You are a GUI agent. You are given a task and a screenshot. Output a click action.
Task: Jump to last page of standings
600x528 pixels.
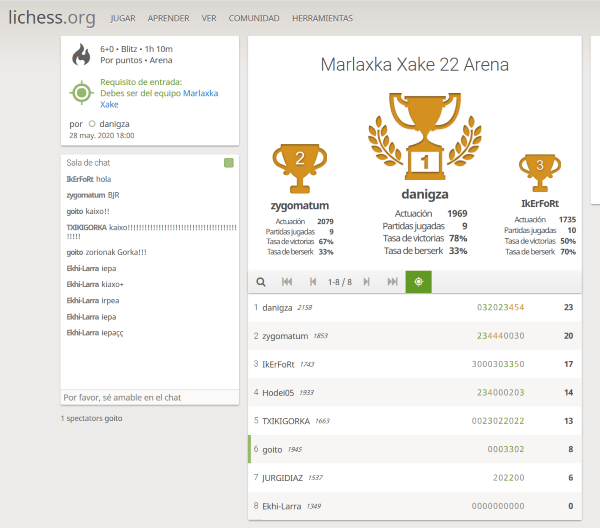coord(392,282)
